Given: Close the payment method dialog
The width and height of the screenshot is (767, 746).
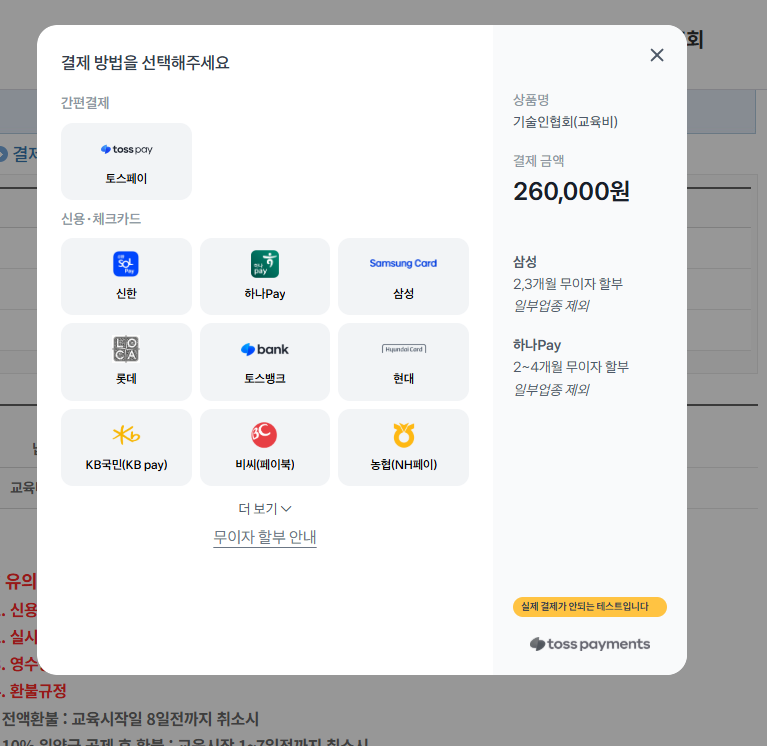Looking at the screenshot, I should 657,55.
